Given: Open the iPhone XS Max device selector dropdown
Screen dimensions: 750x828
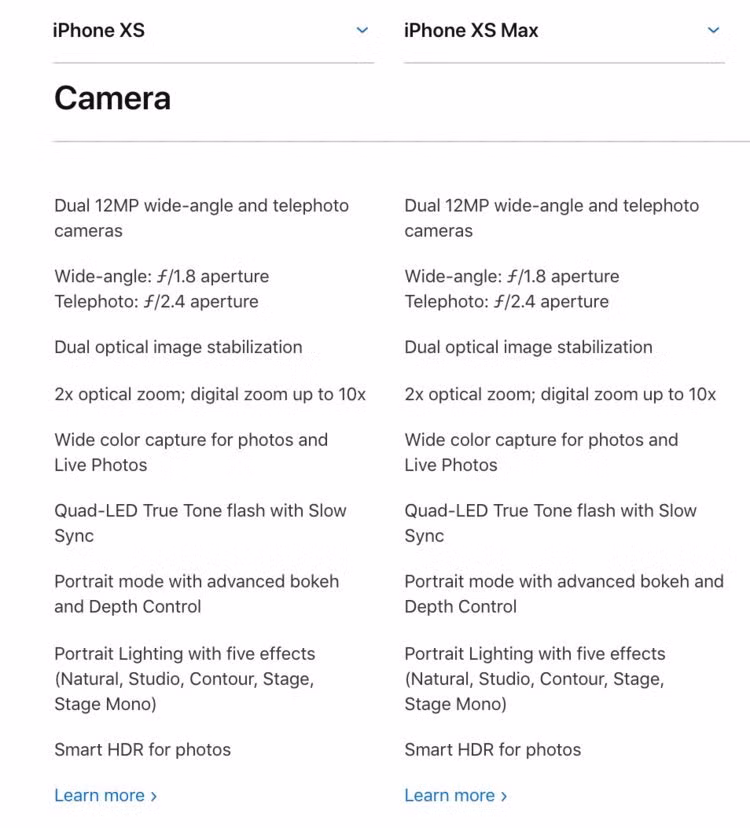Looking at the screenshot, I should click(x=711, y=30).
